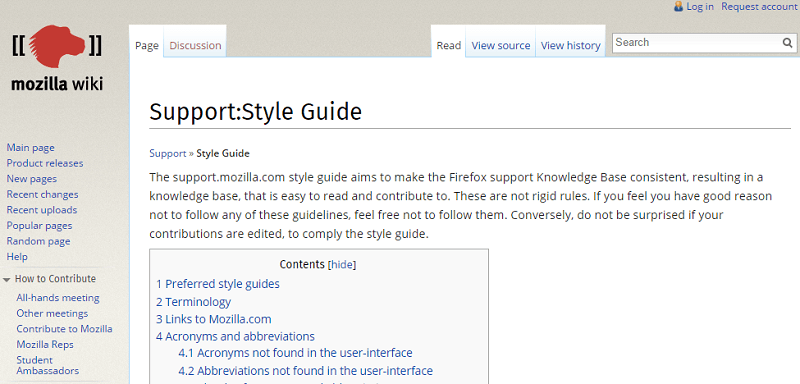
Task: Click the Request account link
Action: (x=759, y=7)
